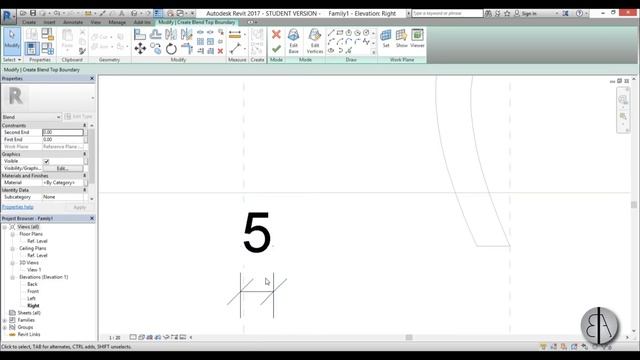Select the Rotate tool
Screen dimensions: 640x360
(171, 49)
